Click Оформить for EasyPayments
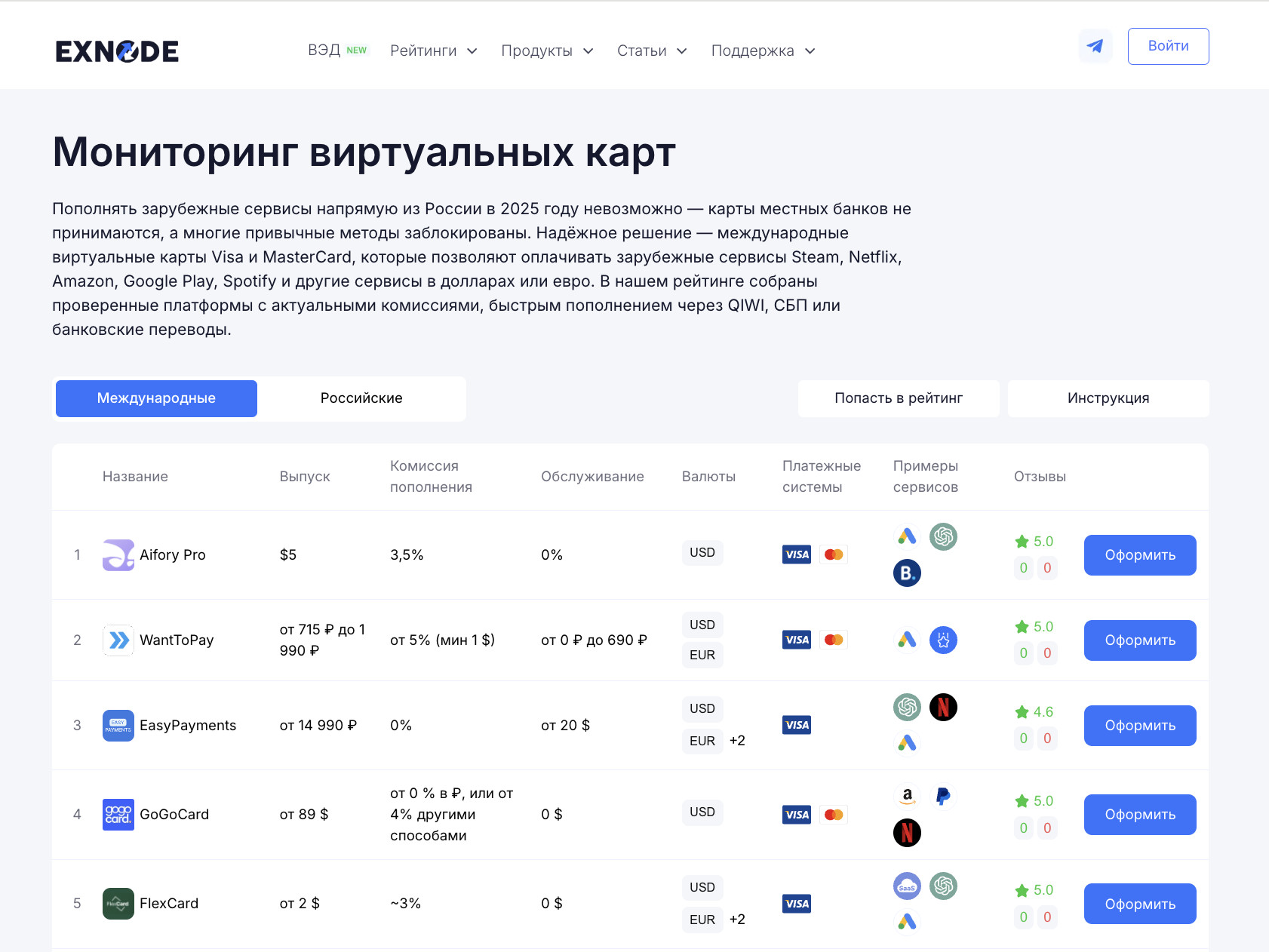 1140,726
